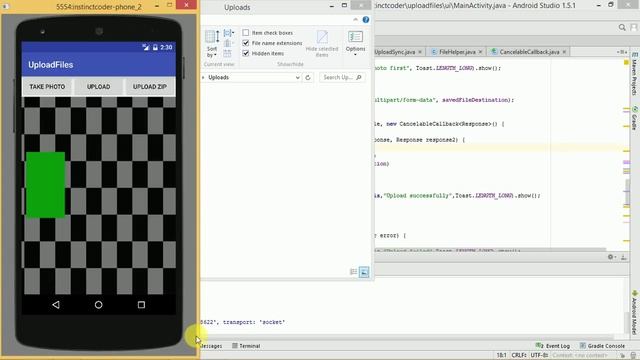This screenshot has height=360, width=640.
Task: Click Size all columns to fit icon
Action: tap(227, 53)
